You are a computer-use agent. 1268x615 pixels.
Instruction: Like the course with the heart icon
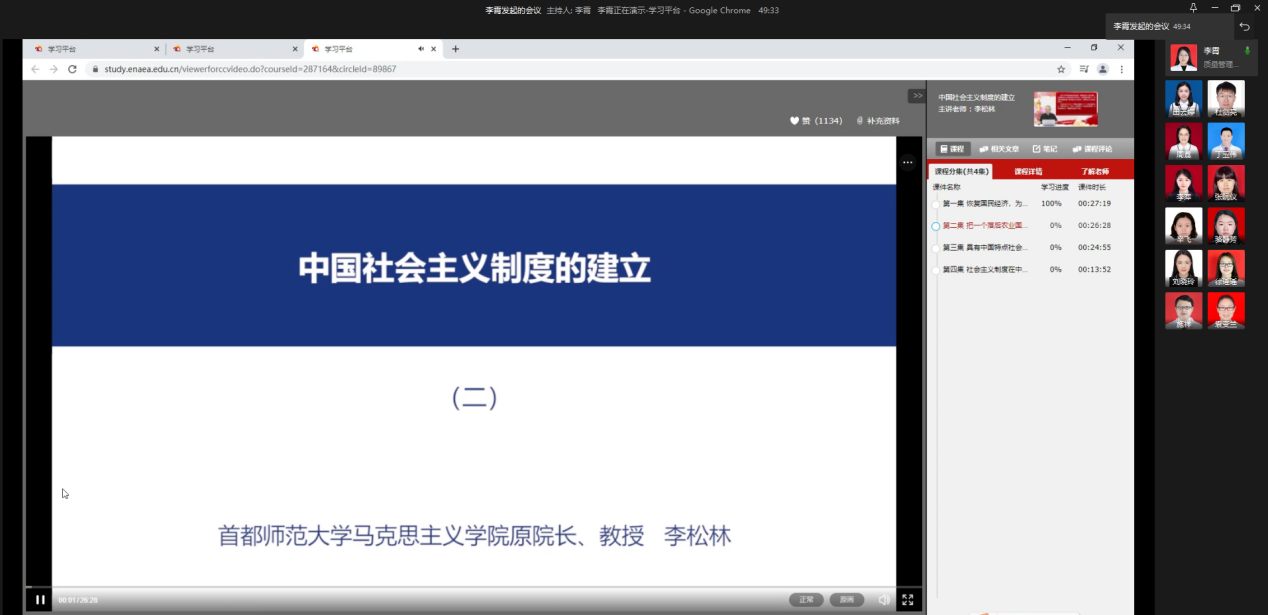pyautogui.click(x=795, y=121)
